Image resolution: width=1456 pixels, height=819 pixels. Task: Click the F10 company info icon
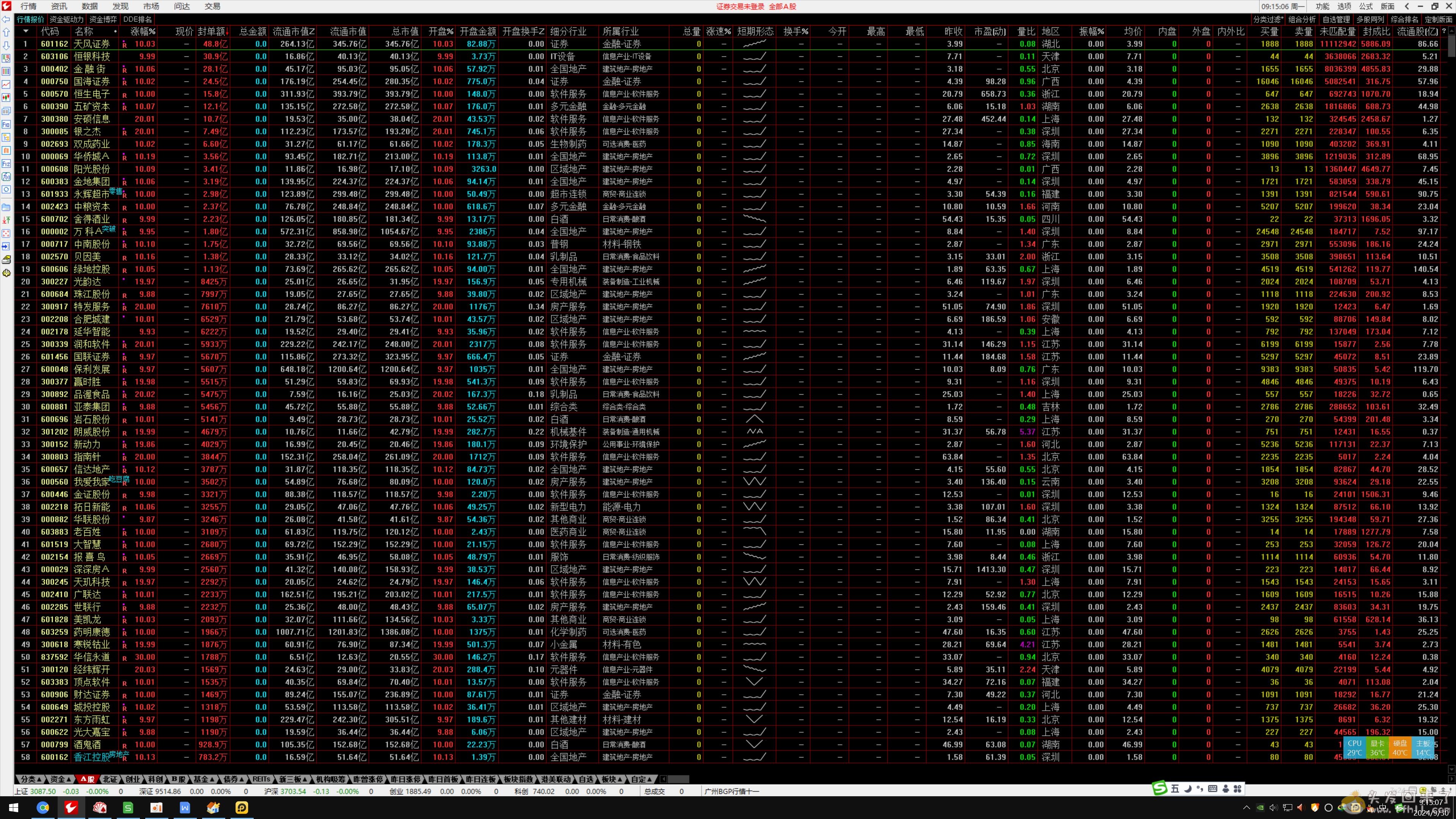[6, 124]
